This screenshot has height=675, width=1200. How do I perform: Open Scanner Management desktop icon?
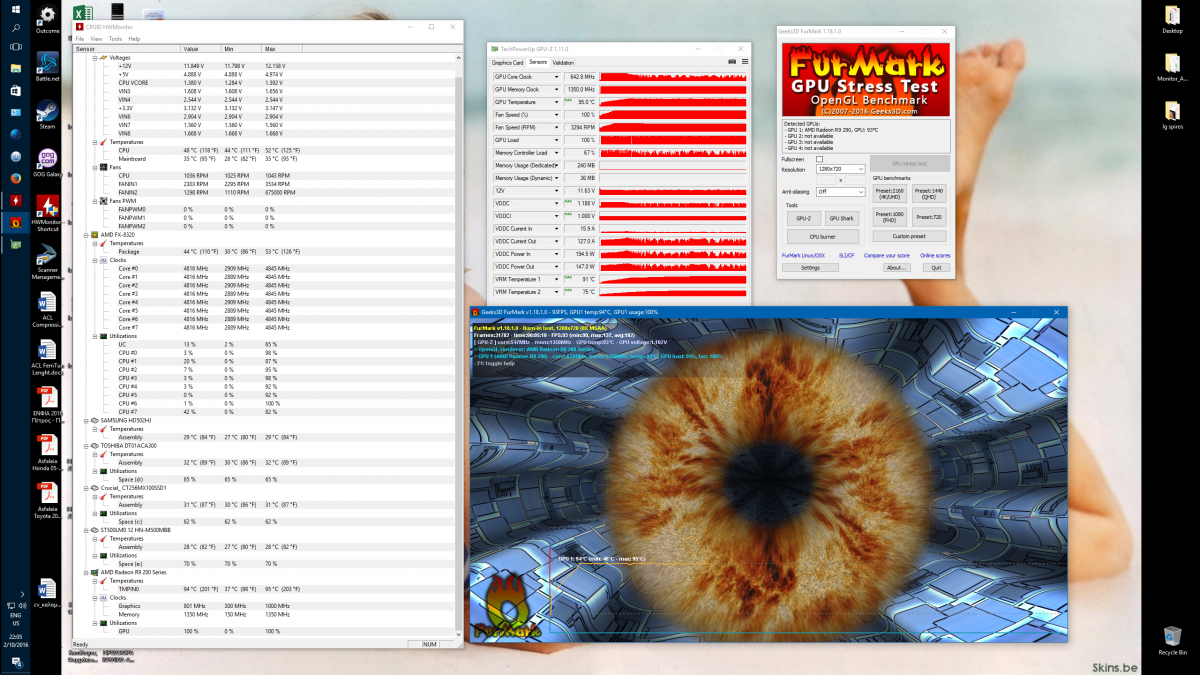click(x=47, y=261)
